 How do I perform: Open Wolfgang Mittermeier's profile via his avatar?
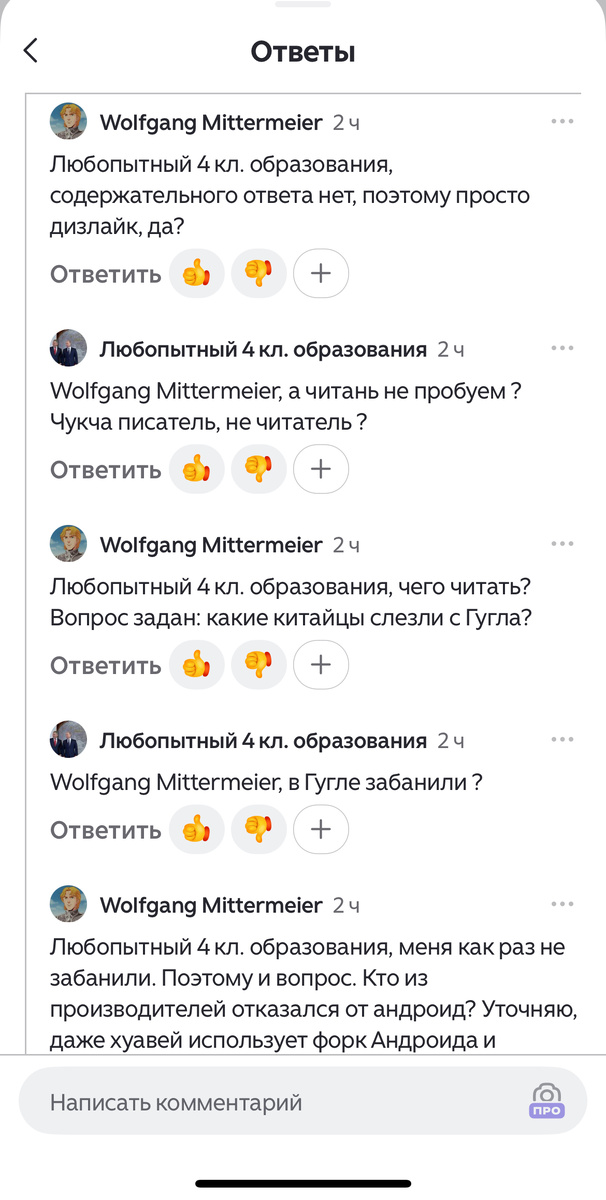pos(66,120)
